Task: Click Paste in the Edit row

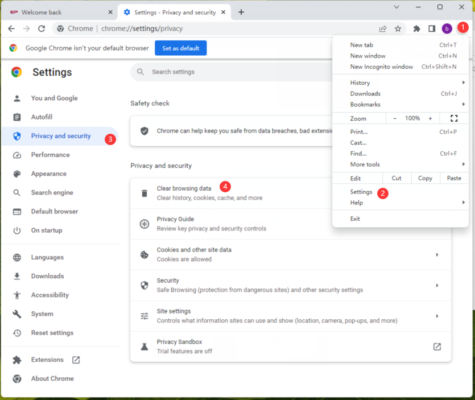Action: pos(454,178)
